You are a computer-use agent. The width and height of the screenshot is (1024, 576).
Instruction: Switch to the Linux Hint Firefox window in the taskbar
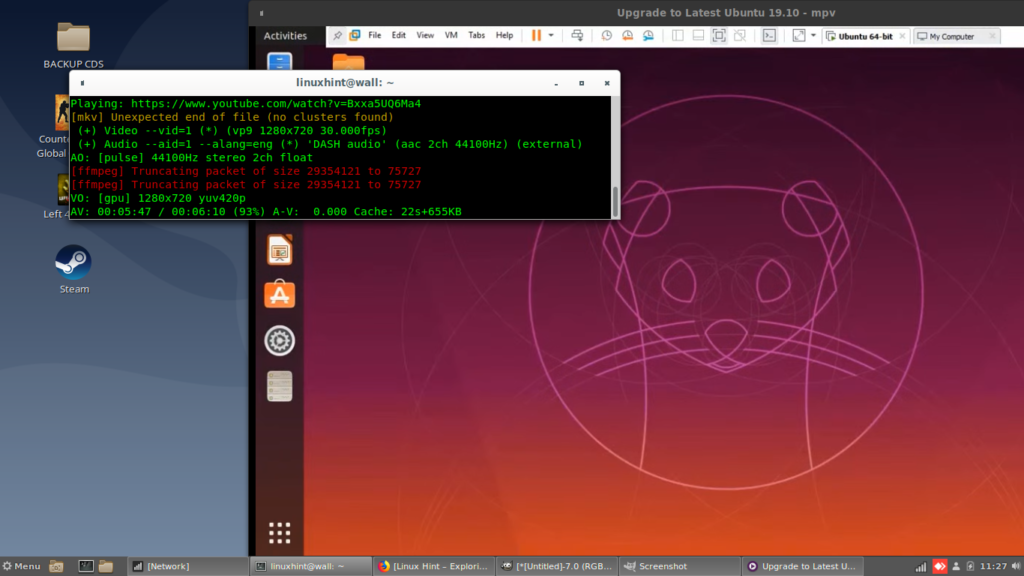434,566
